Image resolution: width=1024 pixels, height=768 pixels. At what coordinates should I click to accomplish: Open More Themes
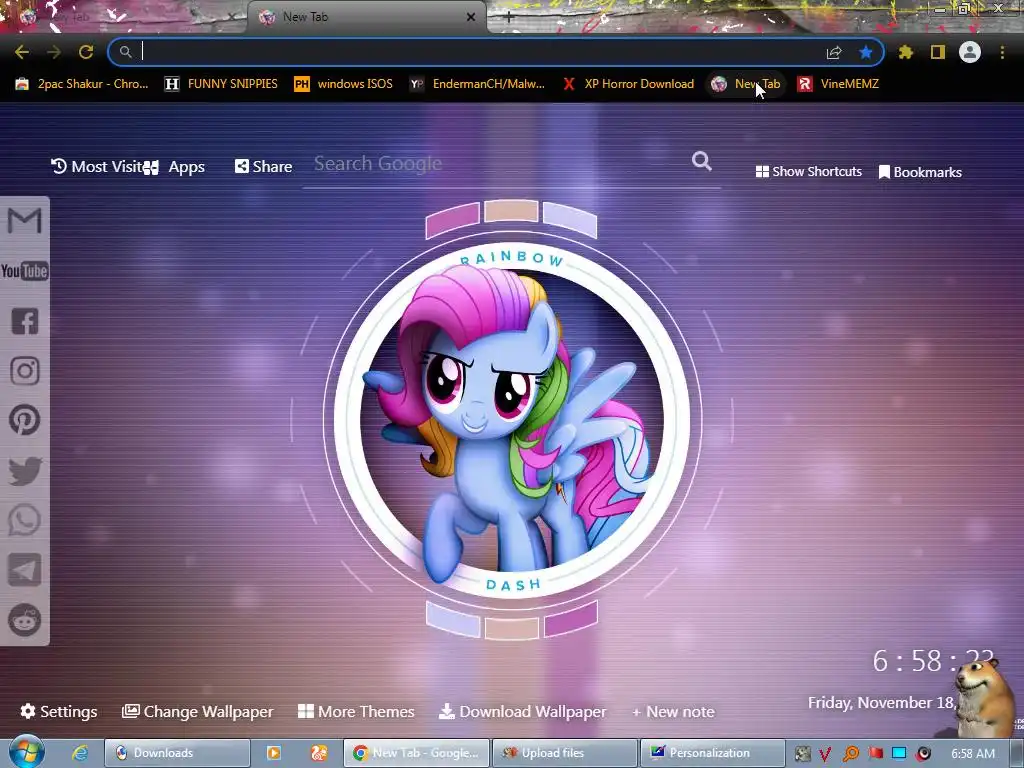coord(356,711)
